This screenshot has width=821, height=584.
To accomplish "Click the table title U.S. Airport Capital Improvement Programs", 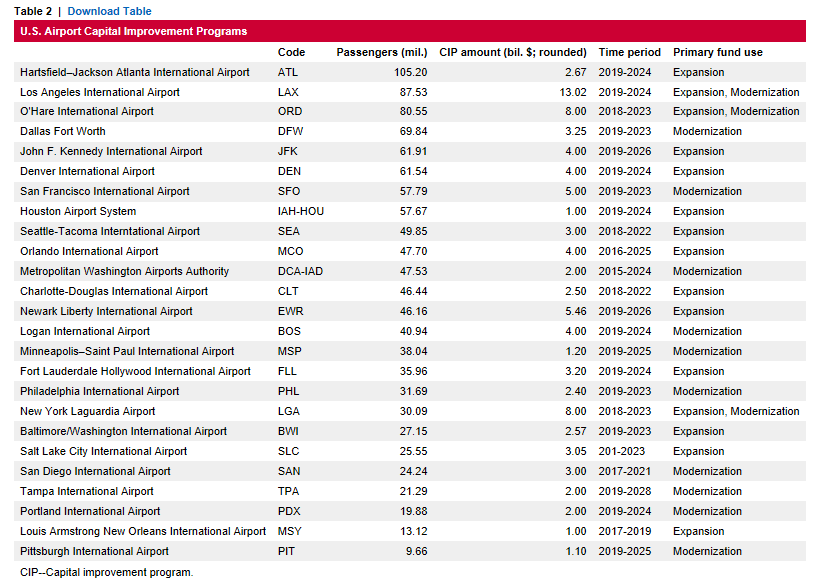I will [134, 31].
